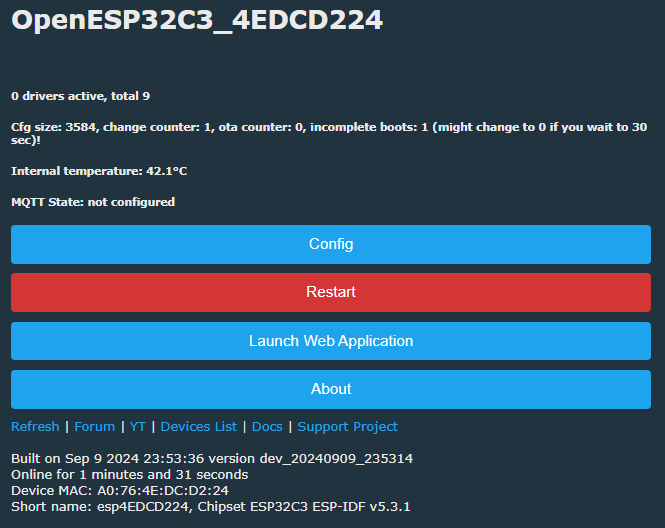Click the '0 drivers active' status line
The image size is (665, 528).
tap(81, 96)
